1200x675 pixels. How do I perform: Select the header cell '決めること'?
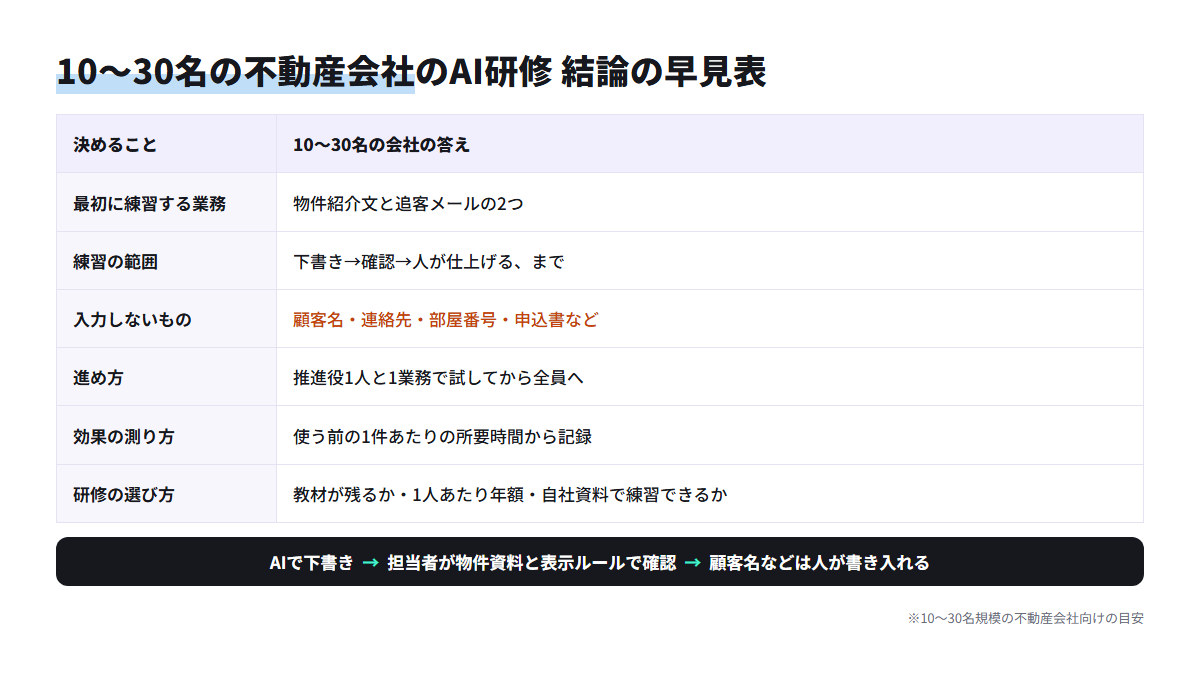click(166, 144)
